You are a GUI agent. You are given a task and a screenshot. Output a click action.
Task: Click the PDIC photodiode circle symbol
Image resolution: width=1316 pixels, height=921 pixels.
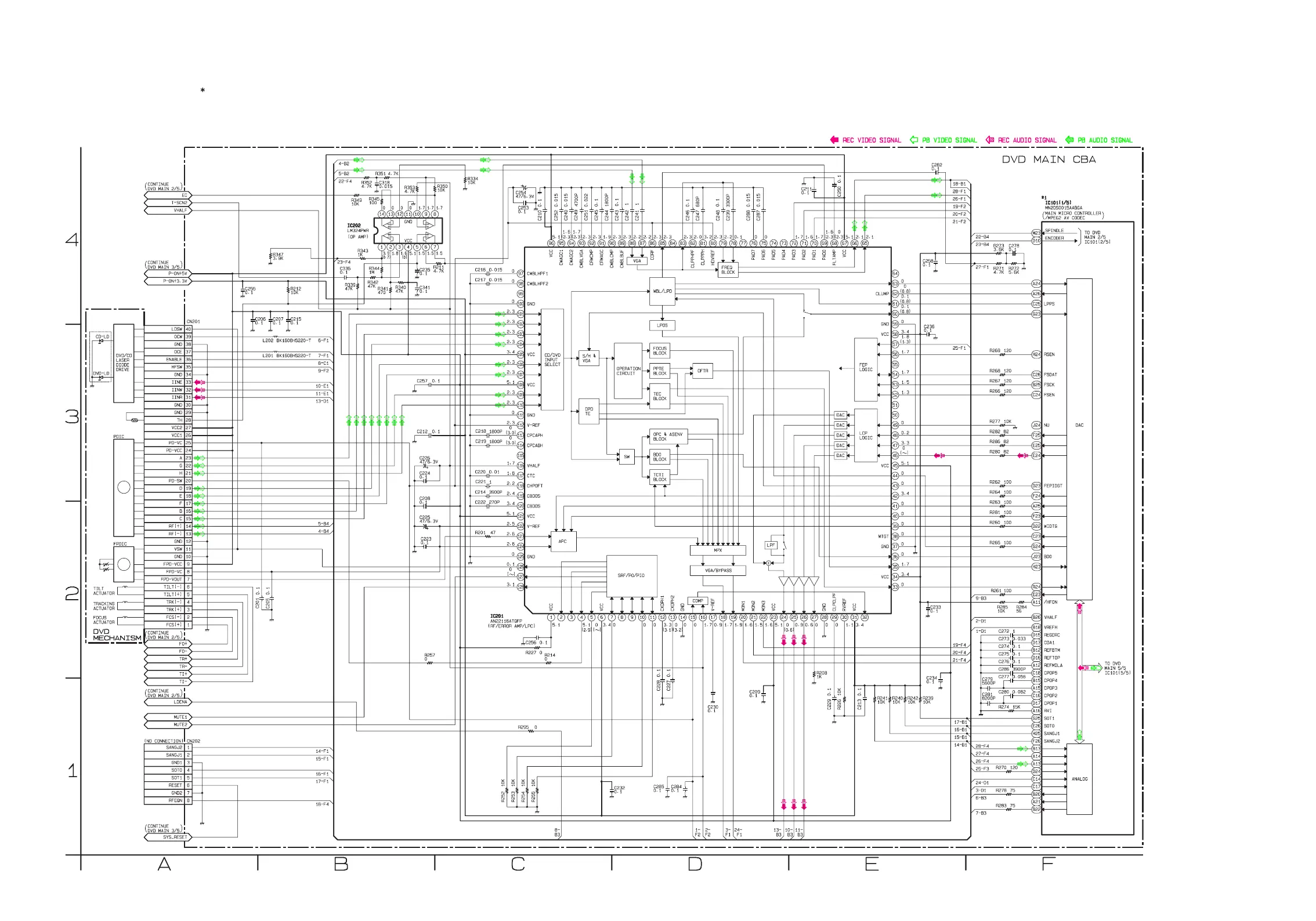pyautogui.click(x=124, y=487)
